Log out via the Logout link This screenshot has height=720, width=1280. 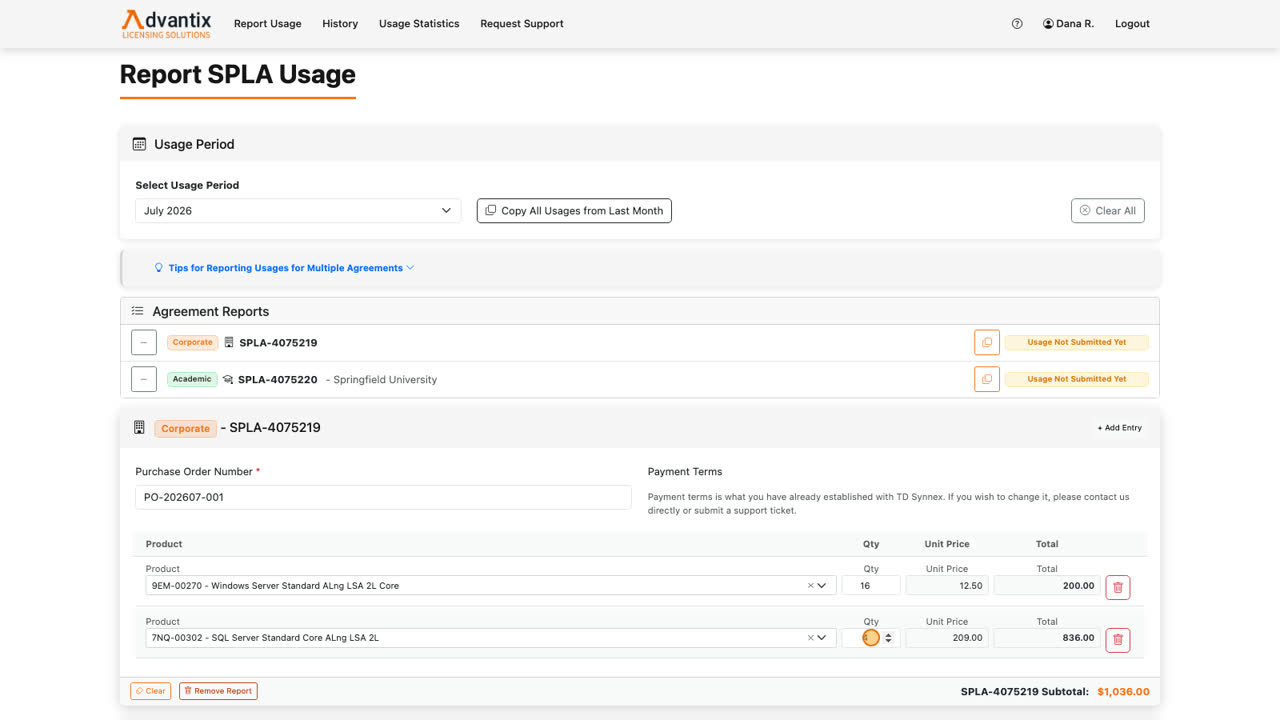[1132, 24]
